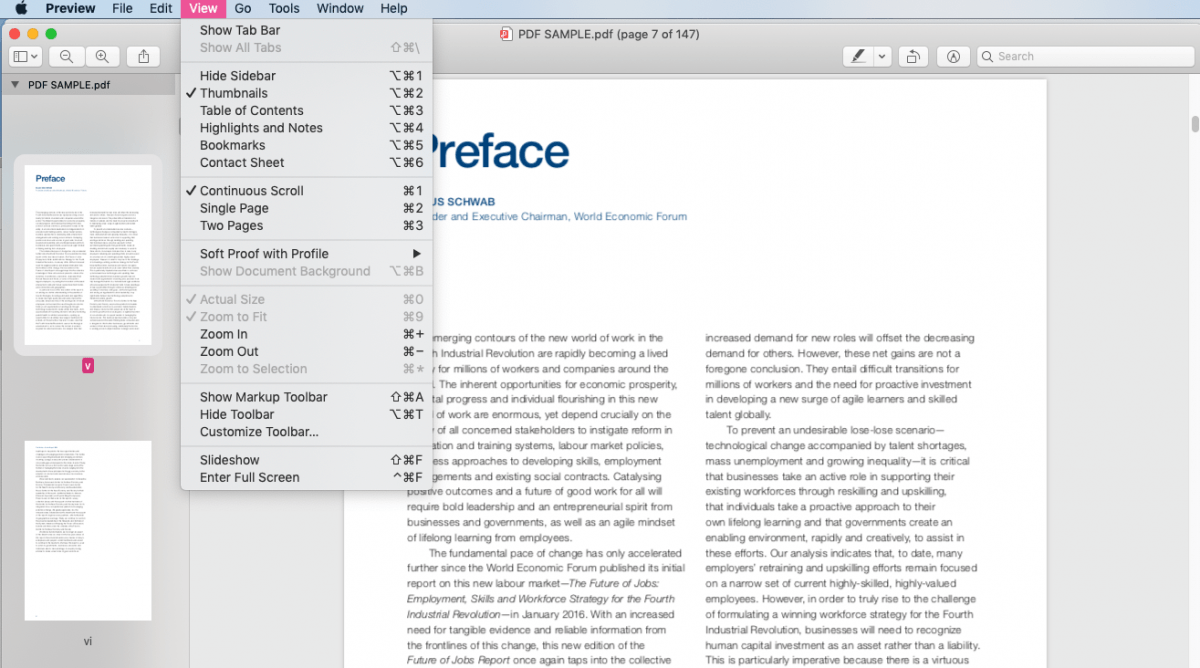Select Single Page display mode
Image resolution: width=1200 pixels, height=668 pixels.
coord(307,208)
